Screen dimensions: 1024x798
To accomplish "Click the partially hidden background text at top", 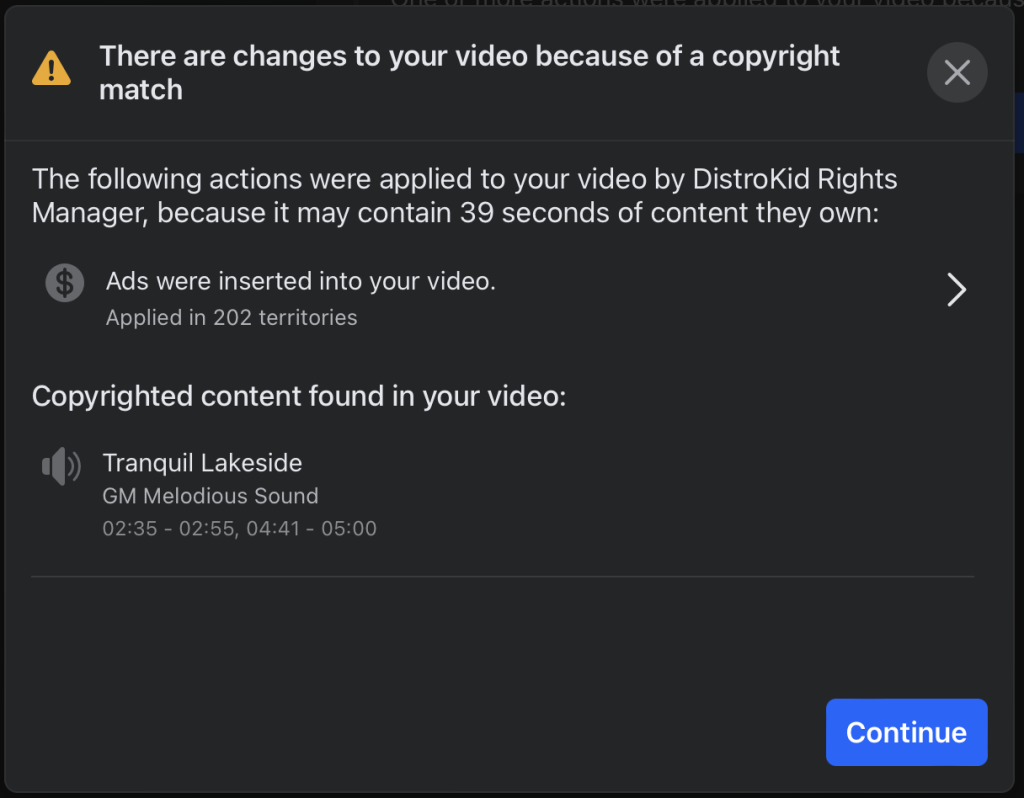I will [707, 3].
